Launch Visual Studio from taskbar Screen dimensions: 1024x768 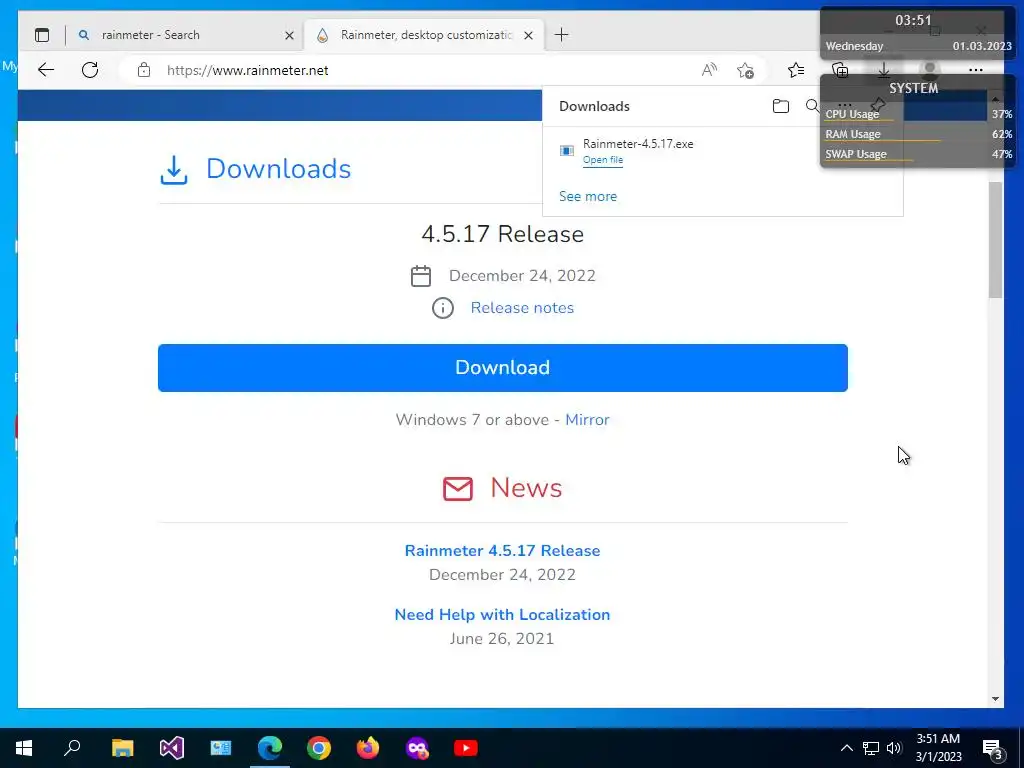172,748
